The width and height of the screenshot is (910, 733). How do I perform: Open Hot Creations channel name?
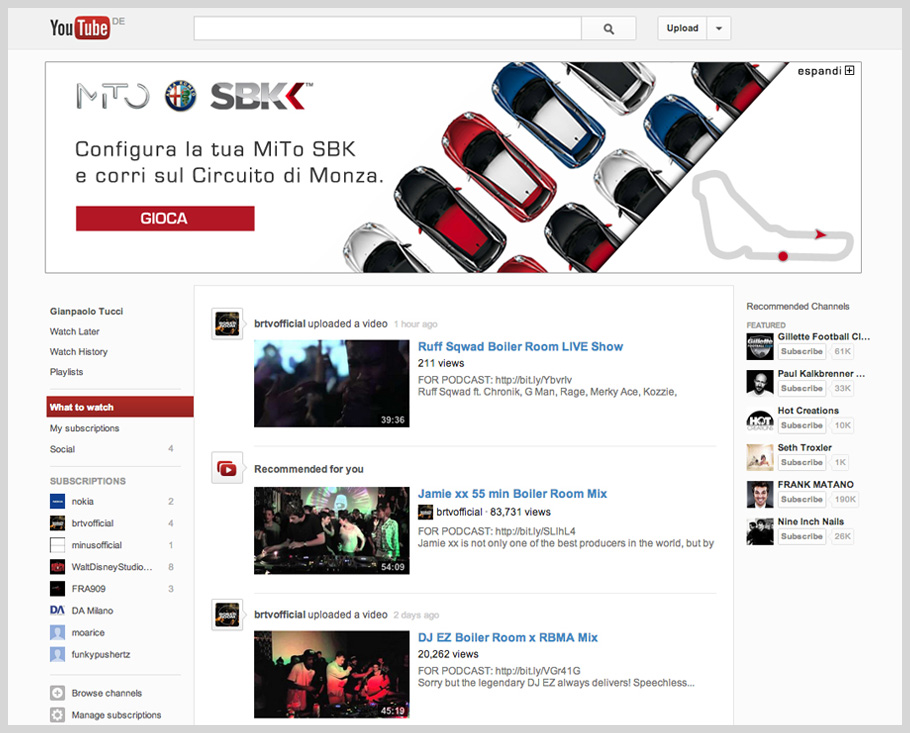click(808, 411)
